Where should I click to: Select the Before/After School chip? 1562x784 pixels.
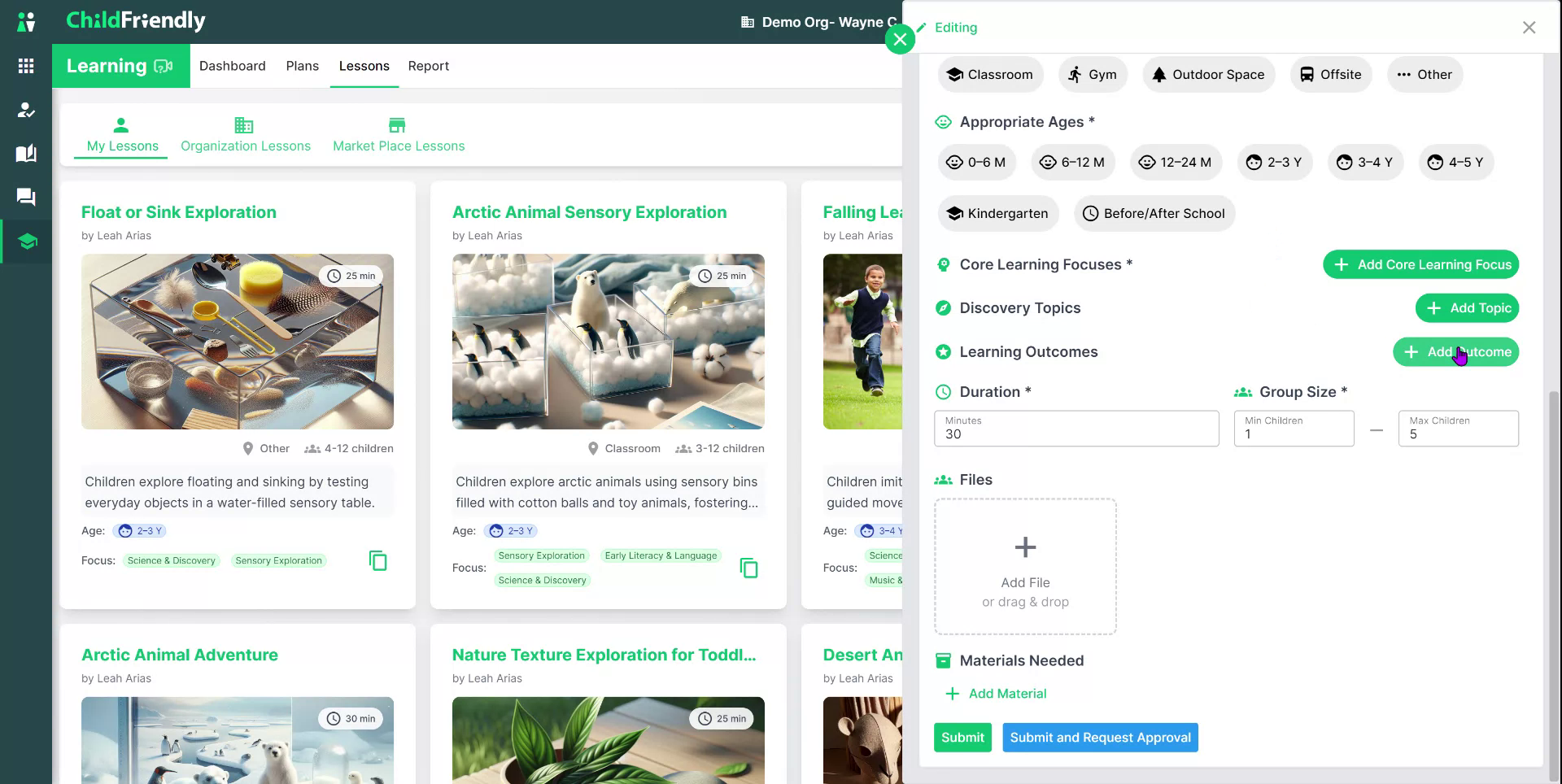click(x=1154, y=214)
